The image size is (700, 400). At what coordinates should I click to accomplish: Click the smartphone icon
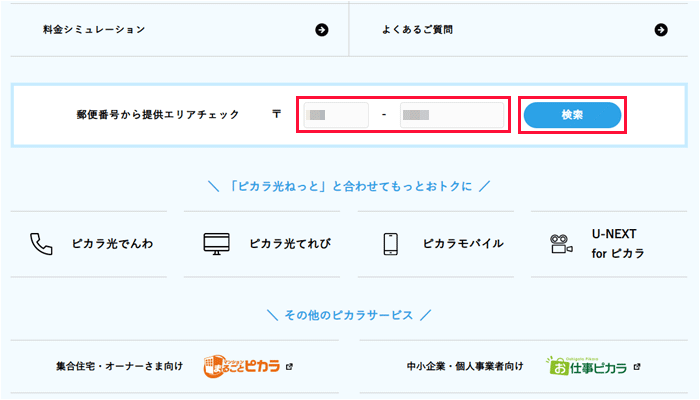pos(392,243)
